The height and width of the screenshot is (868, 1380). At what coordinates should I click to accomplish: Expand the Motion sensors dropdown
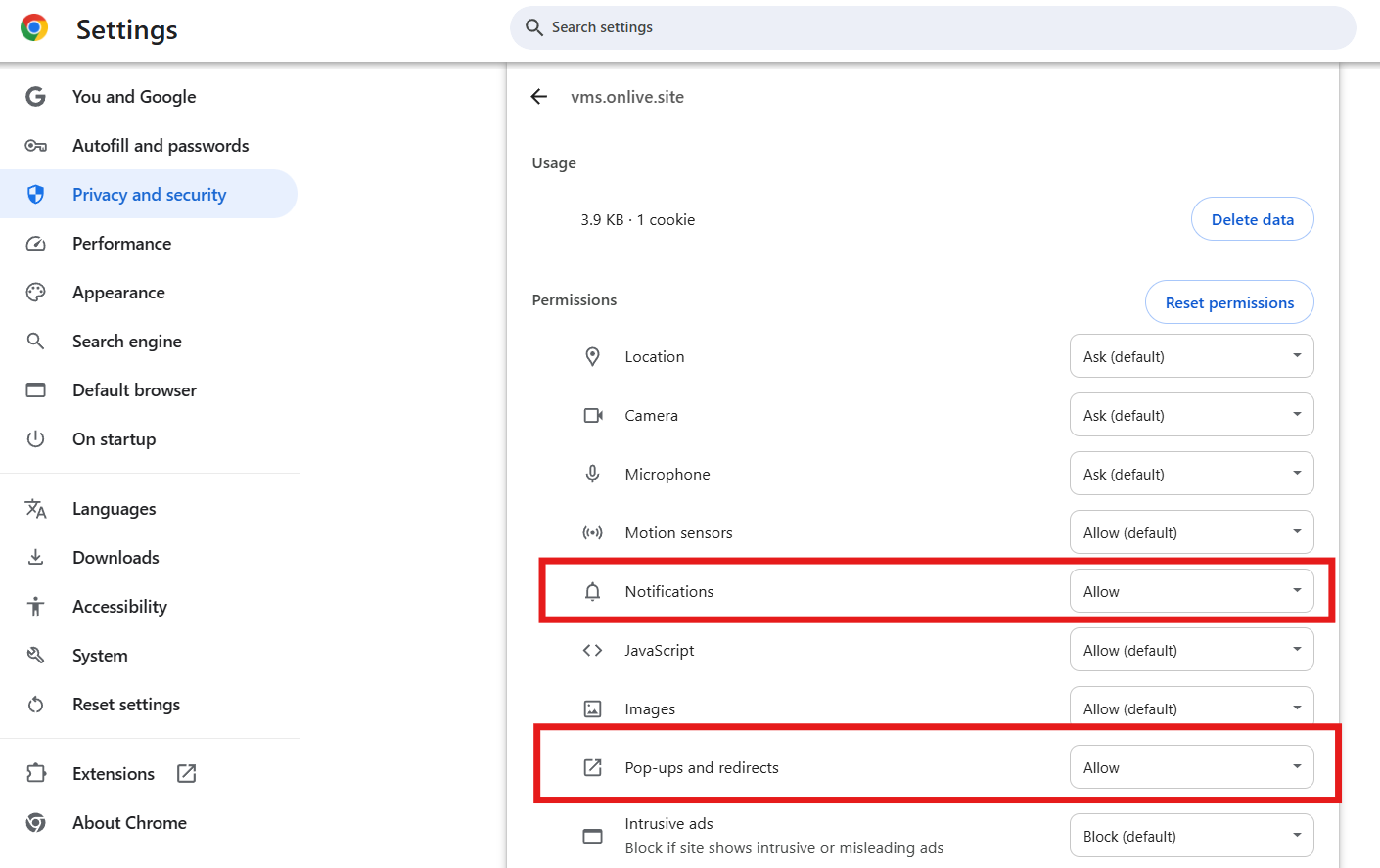pos(1191,533)
